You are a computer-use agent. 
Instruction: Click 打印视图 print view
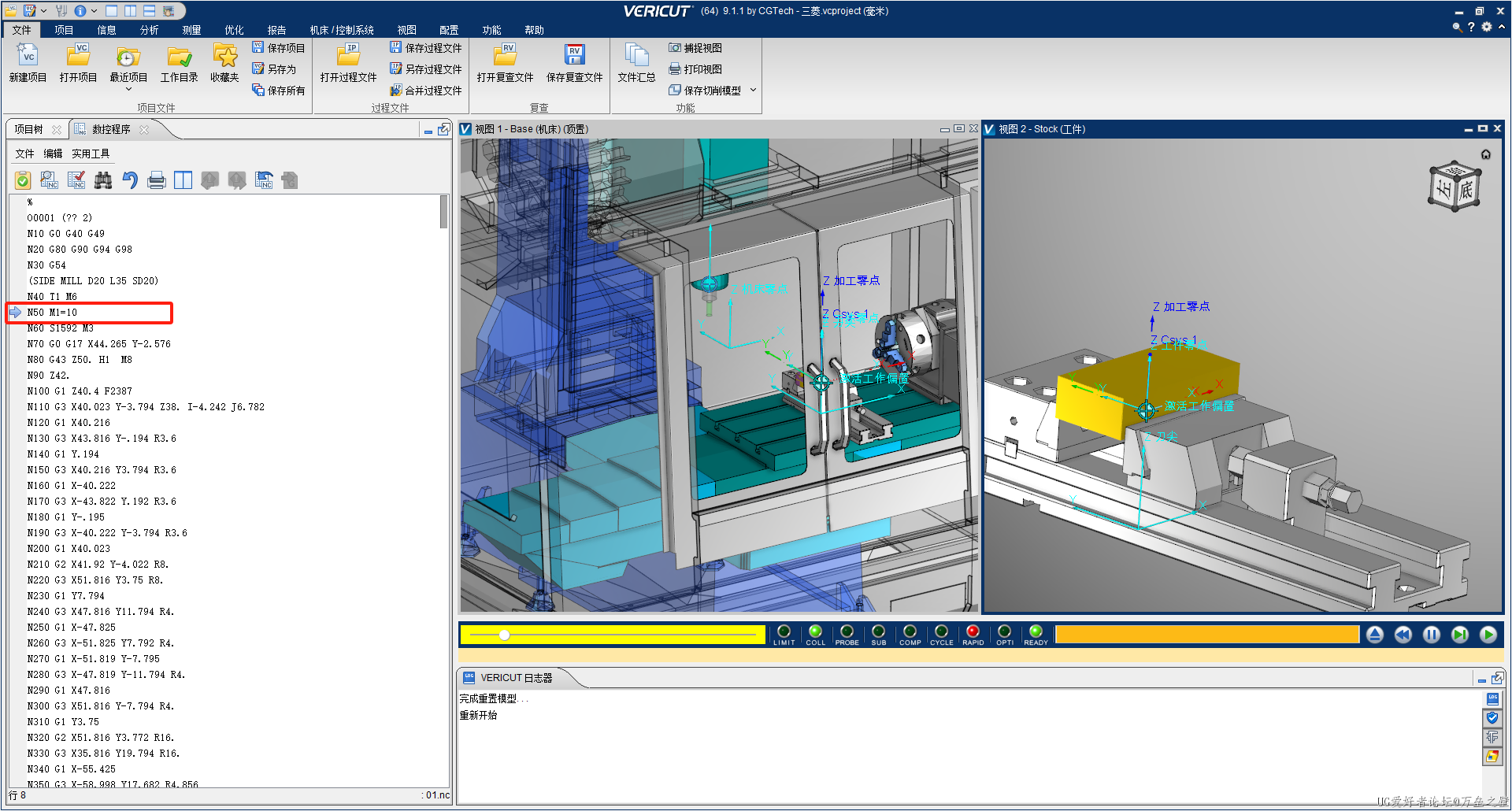coord(695,69)
